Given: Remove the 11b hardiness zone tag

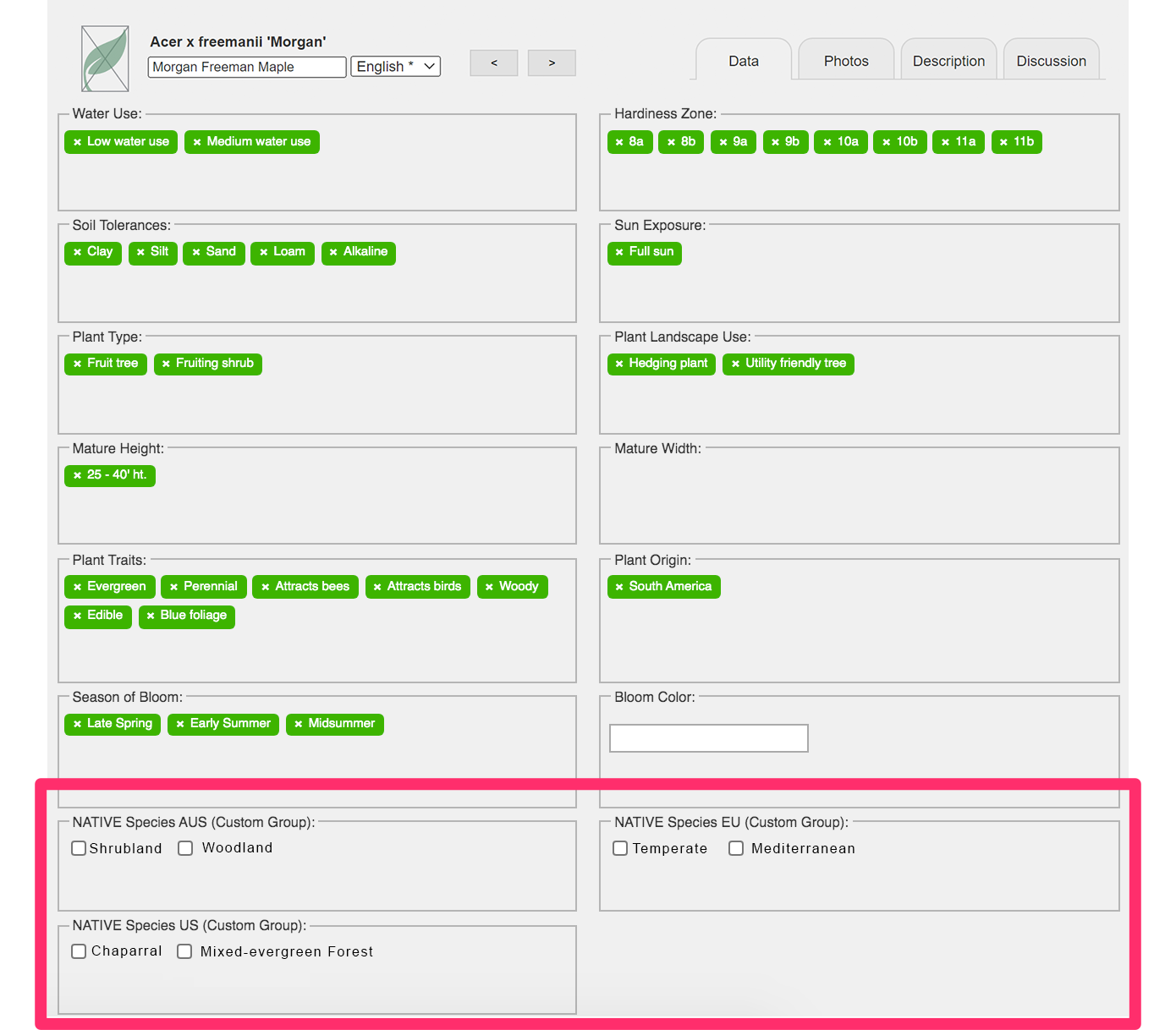Looking at the screenshot, I should tap(1003, 142).
